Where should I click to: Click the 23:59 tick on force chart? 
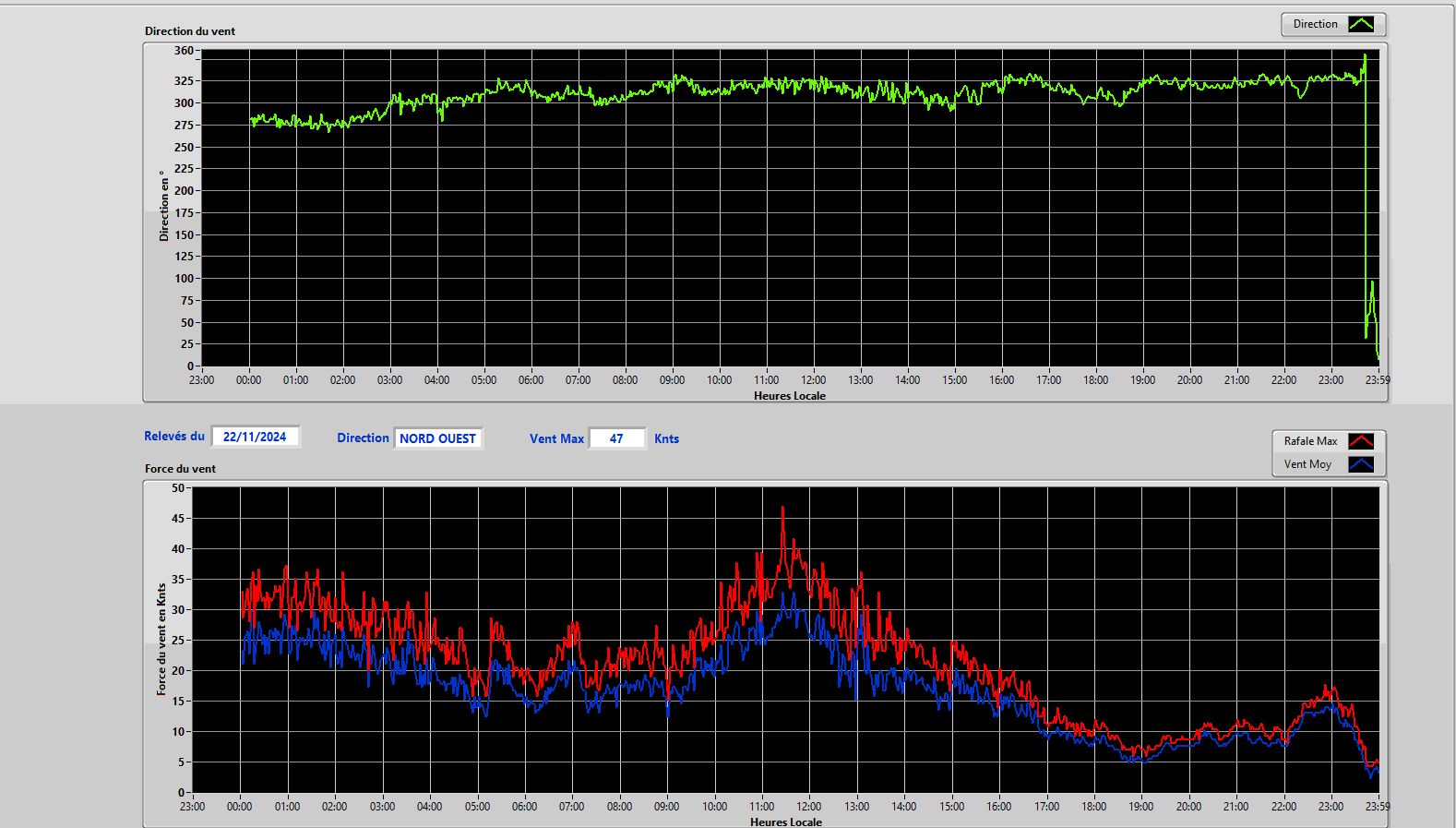(x=1378, y=806)
